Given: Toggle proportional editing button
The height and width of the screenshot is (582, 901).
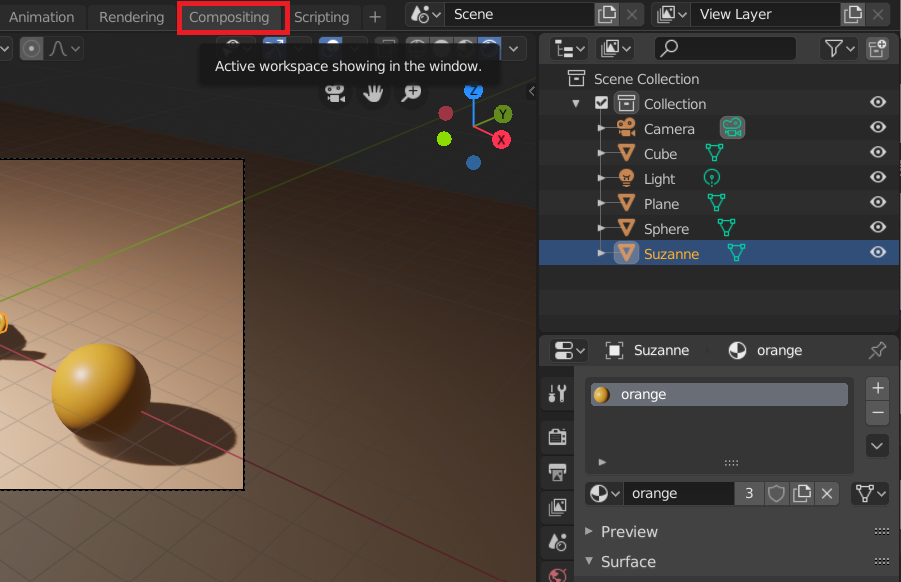Looking at the screenshot, I should [x=32, y=49].
